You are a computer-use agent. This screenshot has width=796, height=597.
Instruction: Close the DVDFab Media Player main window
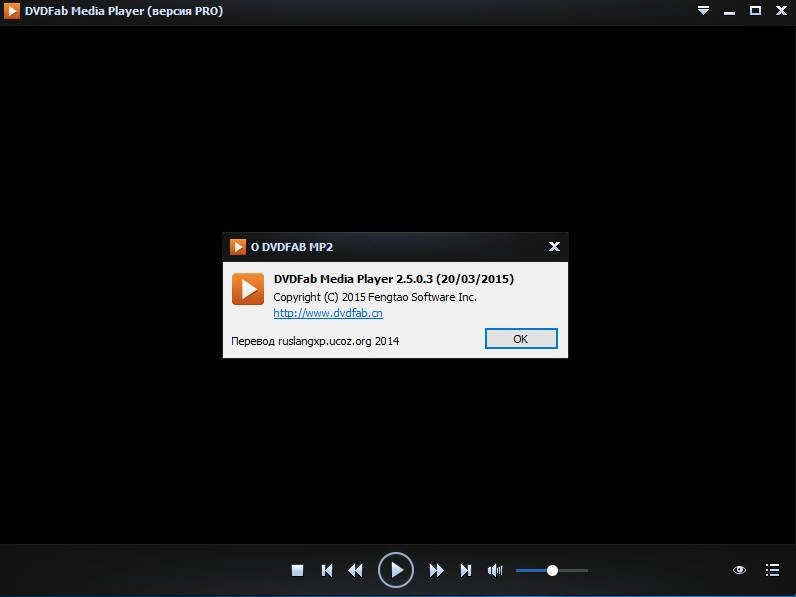pos(782,10)
